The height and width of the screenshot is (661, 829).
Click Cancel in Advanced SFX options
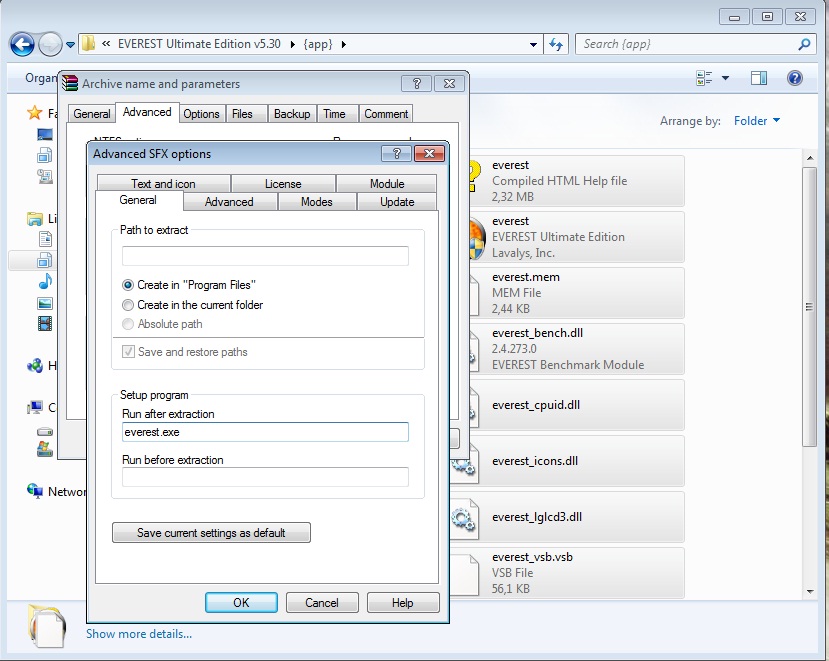click(321, 603)
